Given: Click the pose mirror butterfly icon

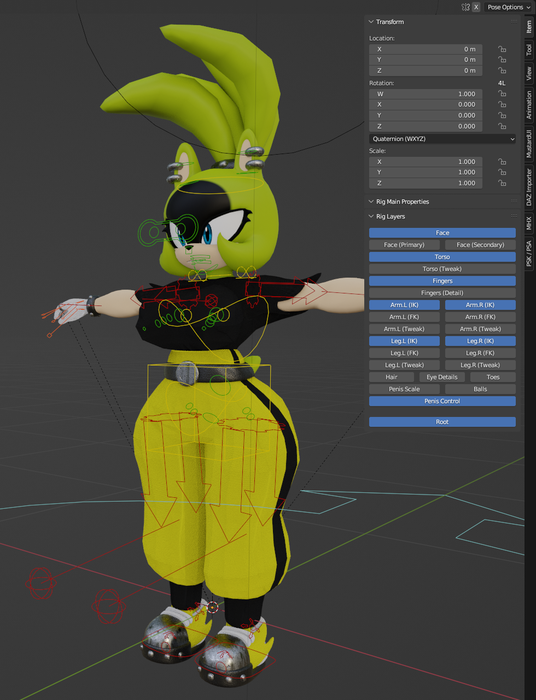Looking at the screenshot, I should pyautogui.click(x=465, y=7).
